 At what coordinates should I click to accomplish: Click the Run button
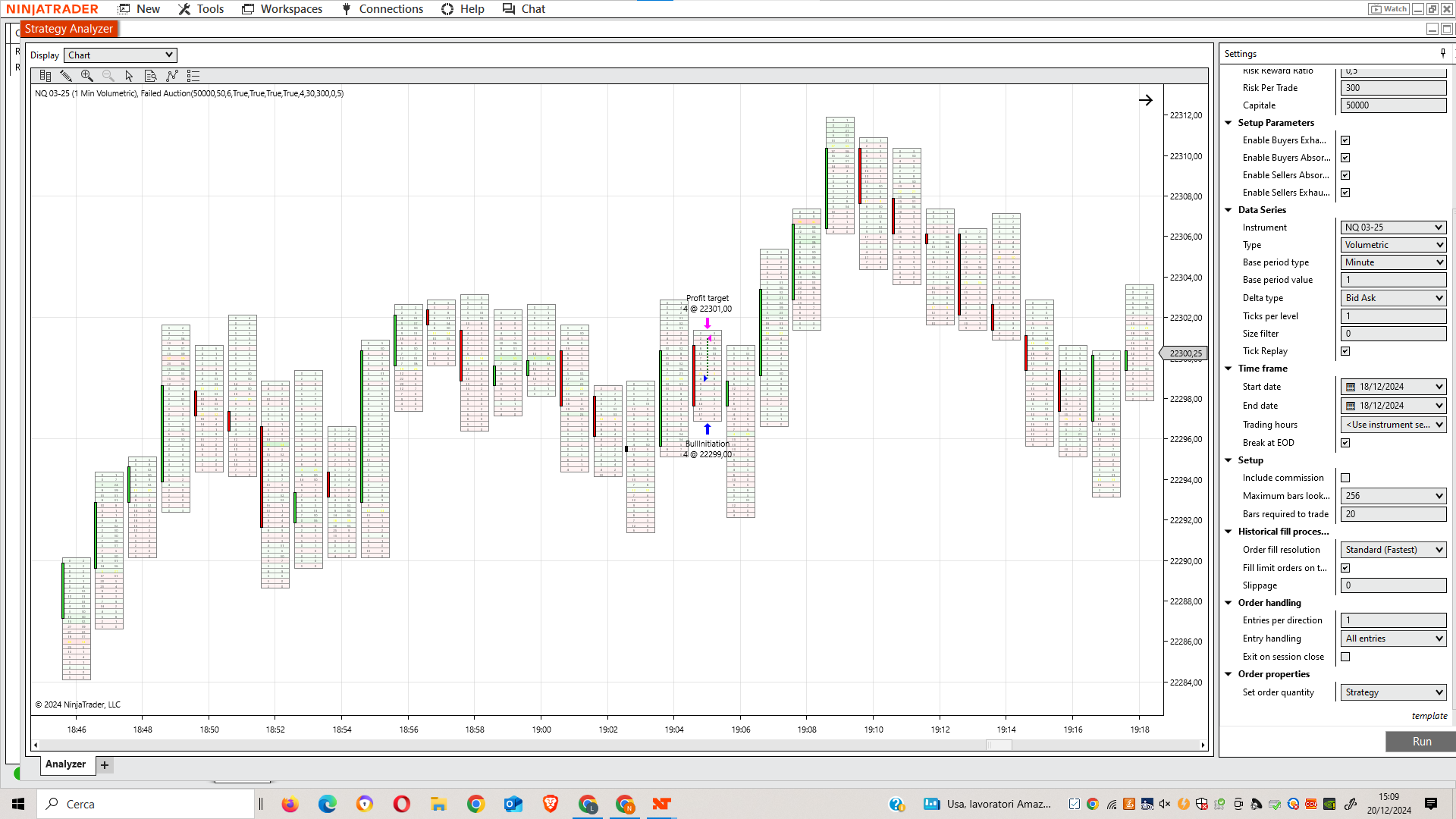pyautogui.click(x=1421, y=742)
